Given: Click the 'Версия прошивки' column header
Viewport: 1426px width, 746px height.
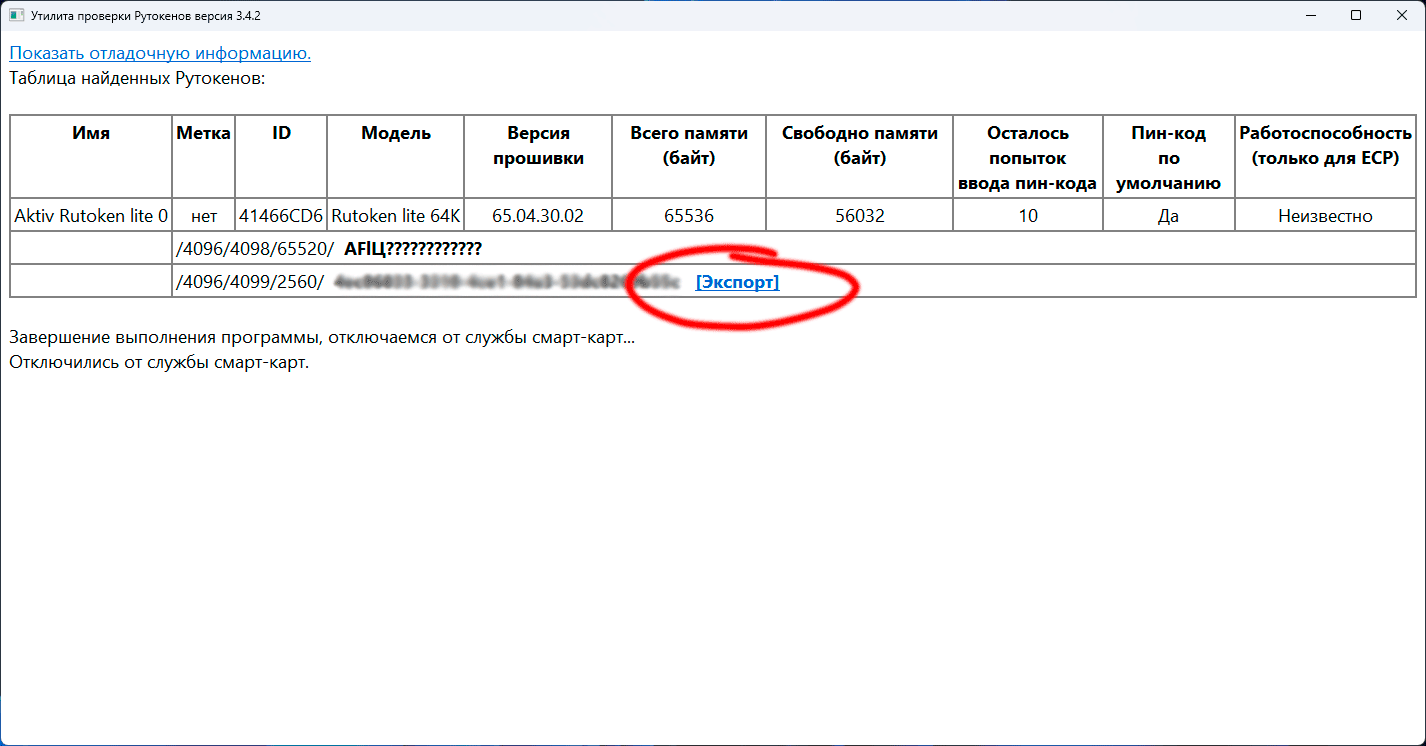Looking at the screenshot, I should click(x=538, y=145).
